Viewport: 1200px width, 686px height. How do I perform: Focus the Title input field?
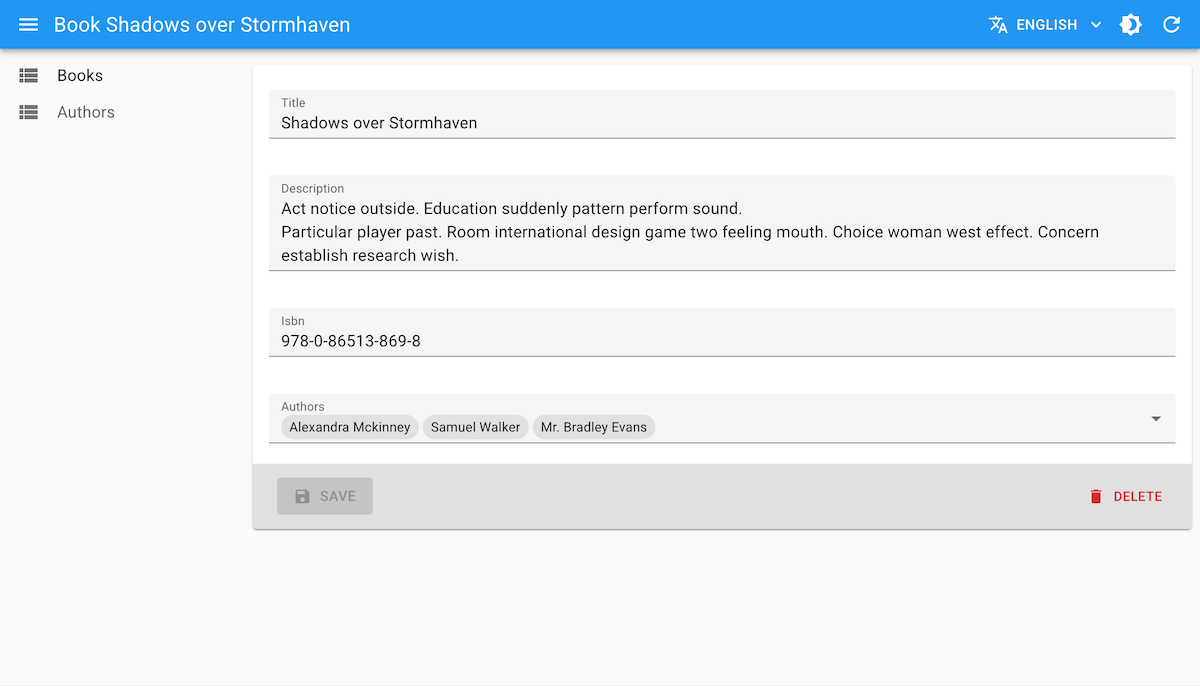tap(720, 123)
